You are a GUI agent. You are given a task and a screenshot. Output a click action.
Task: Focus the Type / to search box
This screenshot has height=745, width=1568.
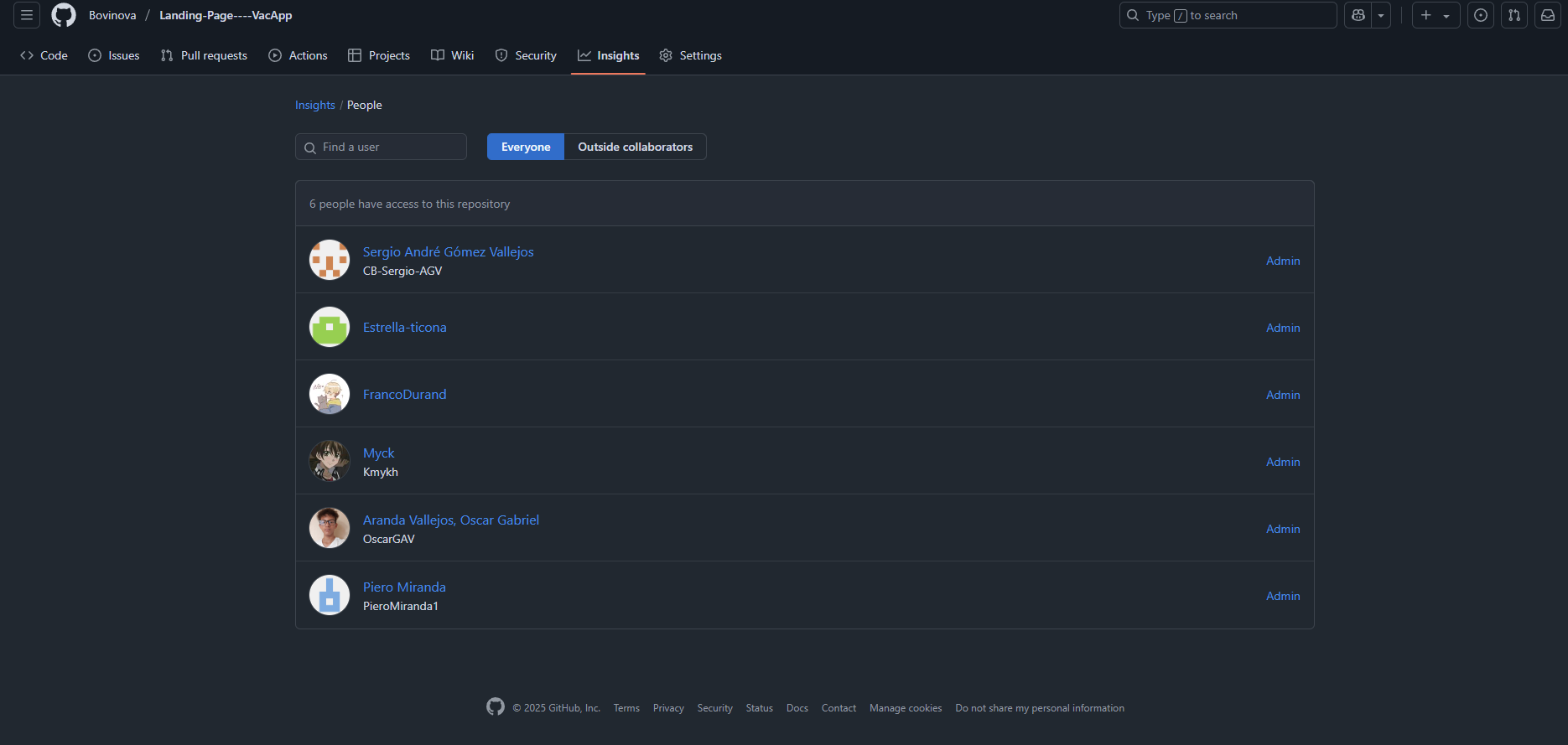coord(1228,15)
